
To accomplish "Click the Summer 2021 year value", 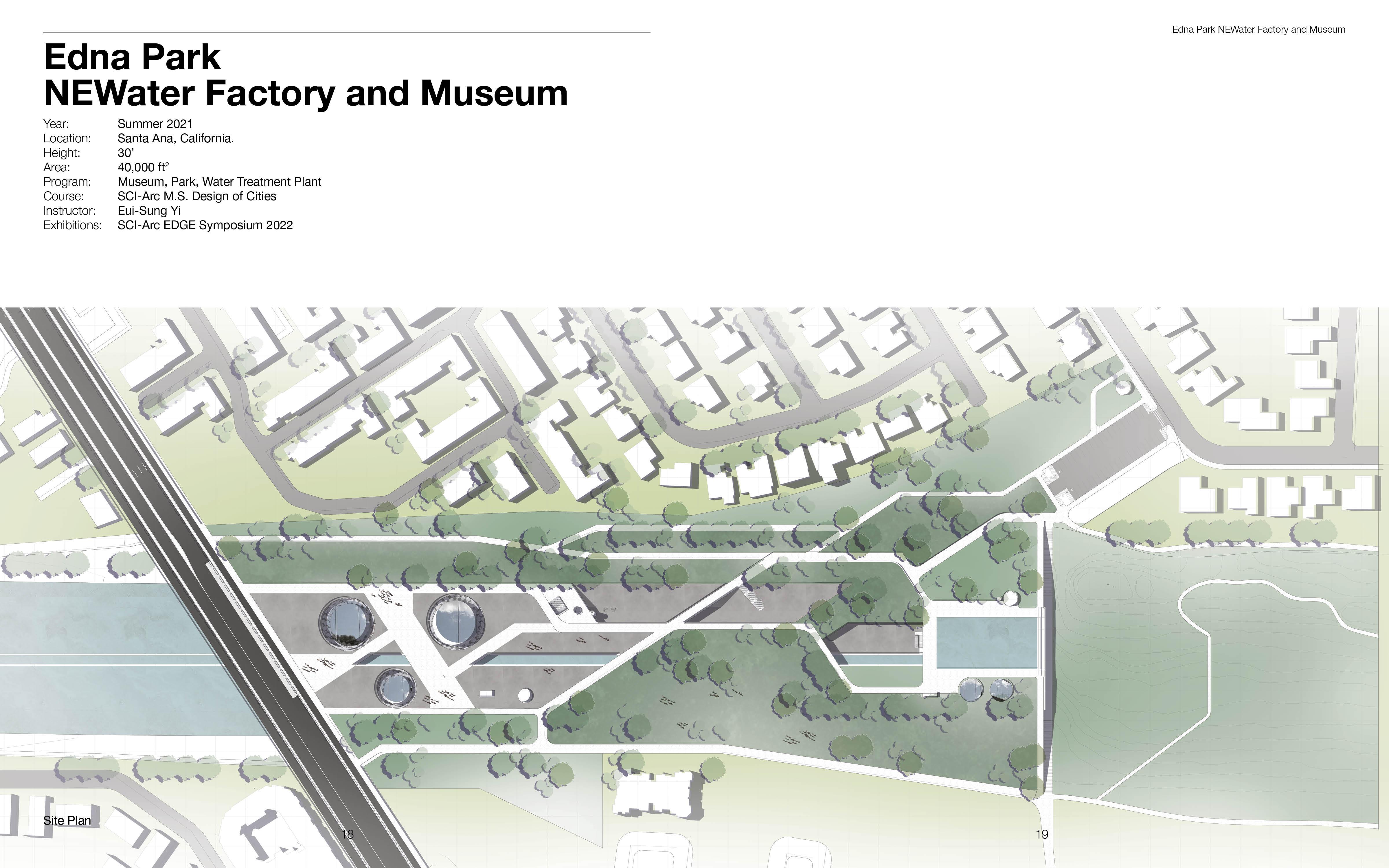I will [155, 124].
